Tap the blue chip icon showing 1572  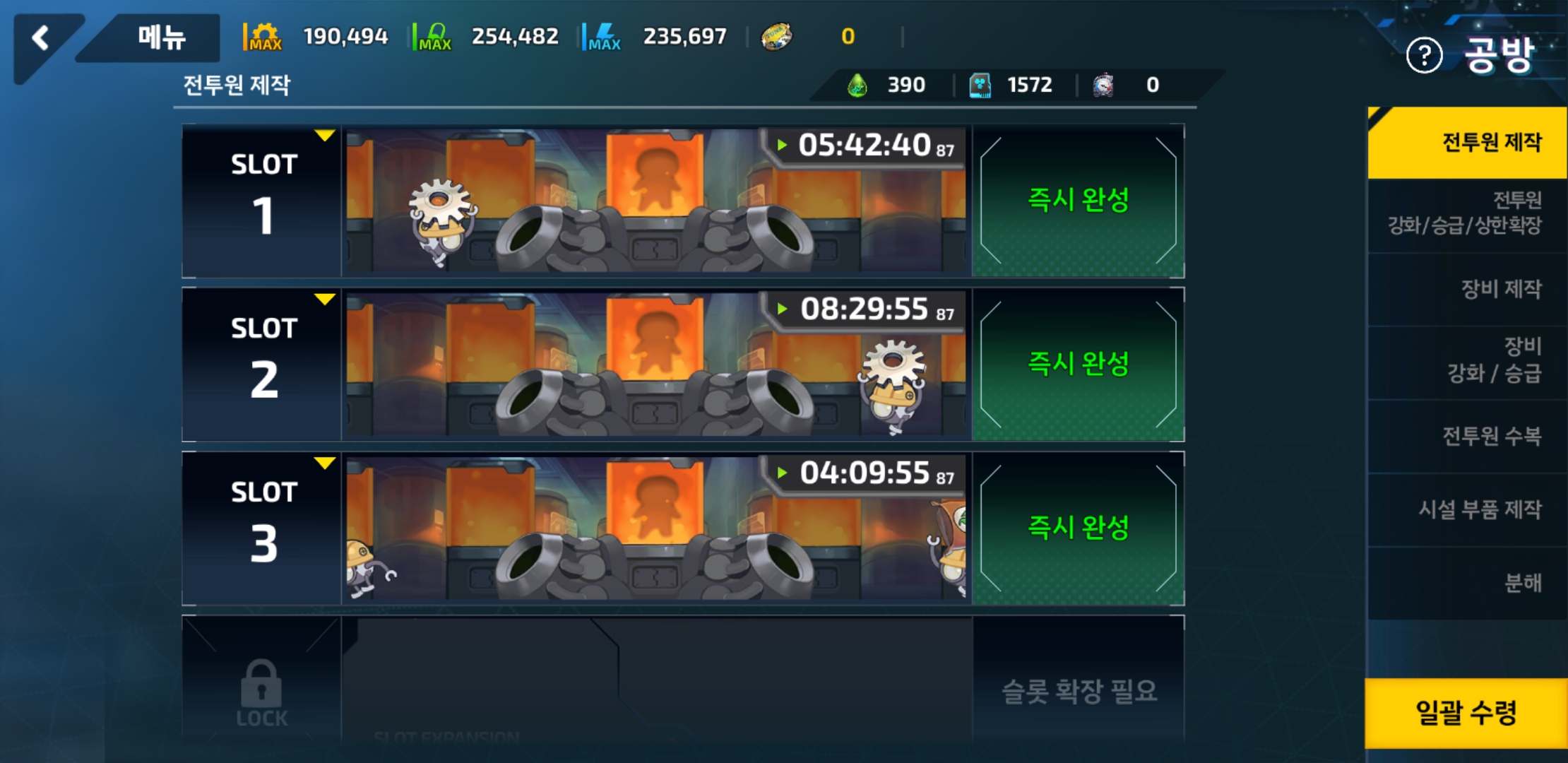[980, 85]
